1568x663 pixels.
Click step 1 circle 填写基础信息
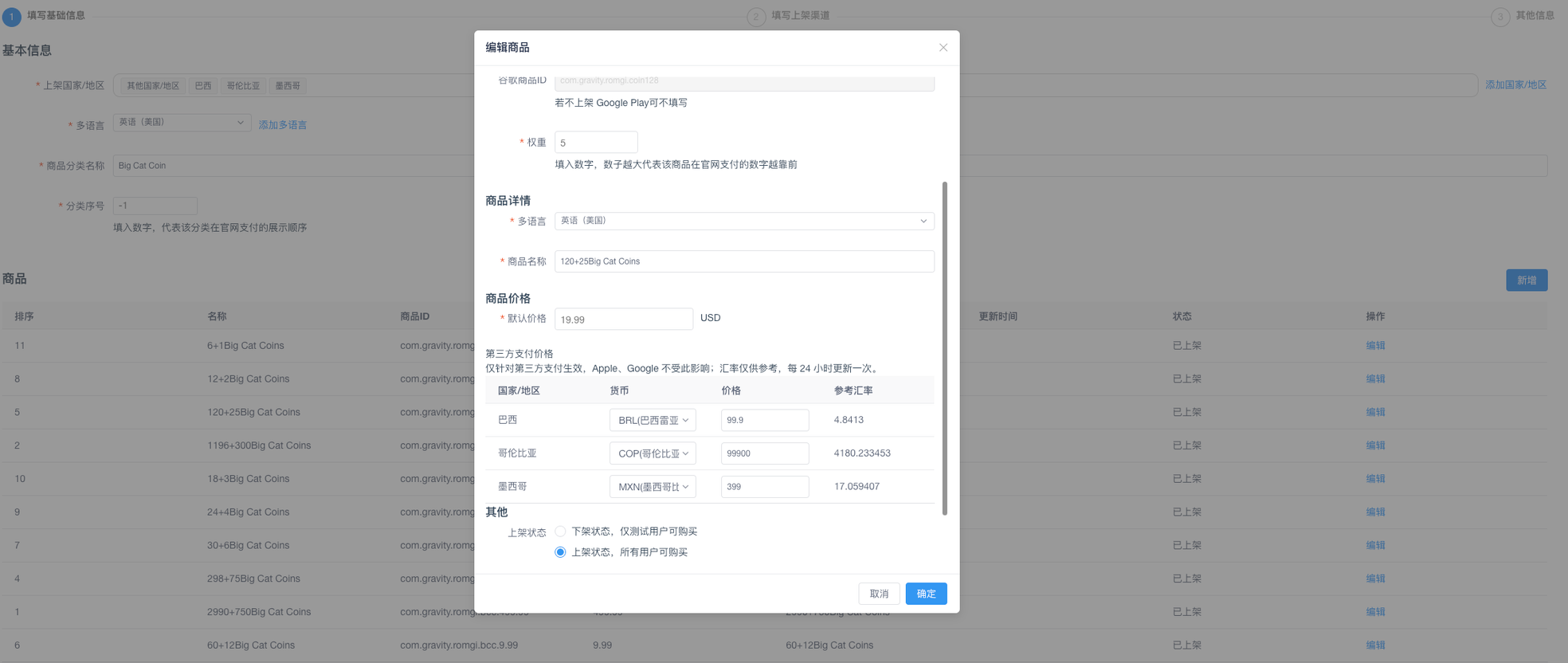12,16
